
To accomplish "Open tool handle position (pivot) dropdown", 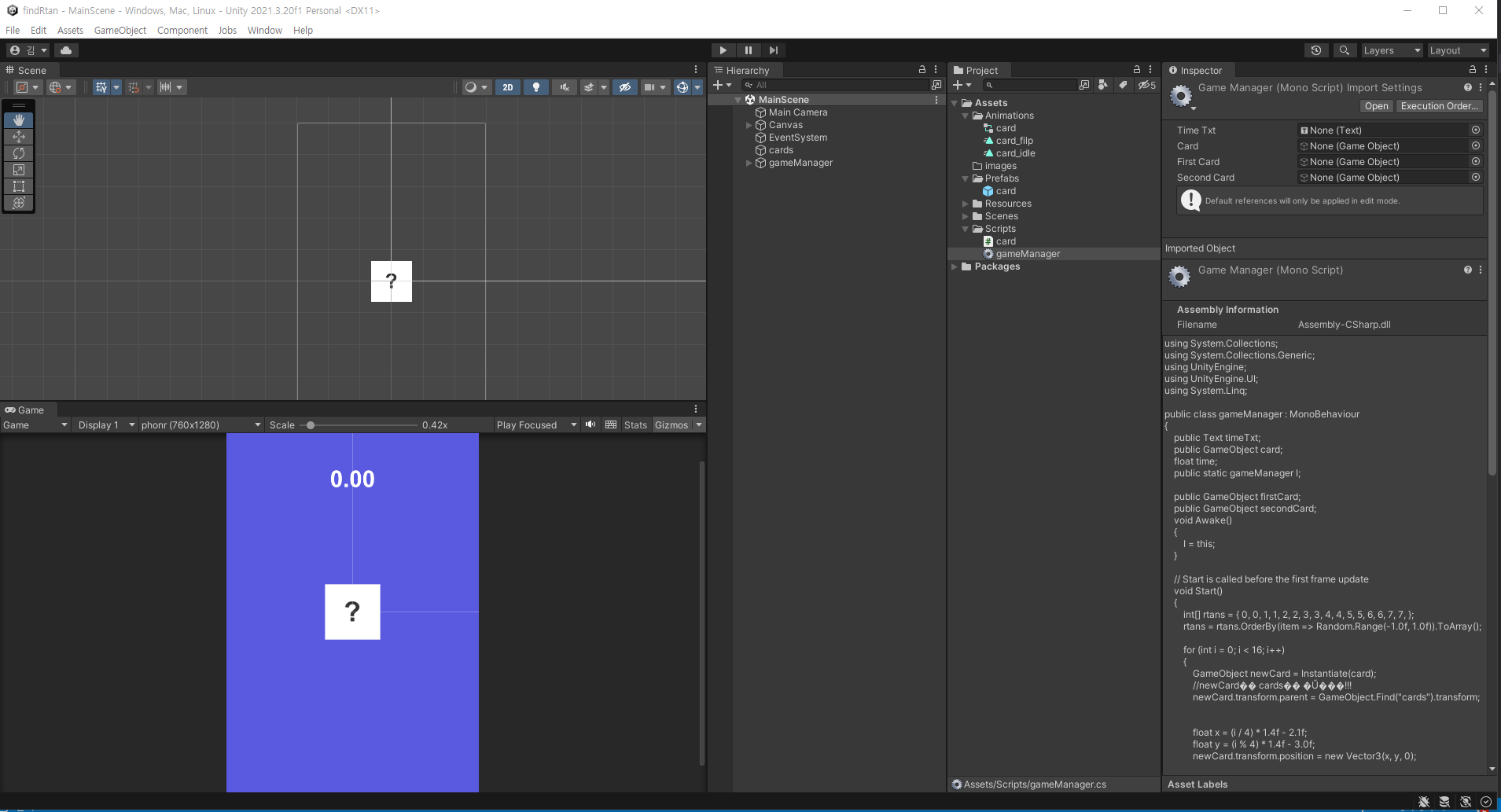I will (x=28, y=87).
